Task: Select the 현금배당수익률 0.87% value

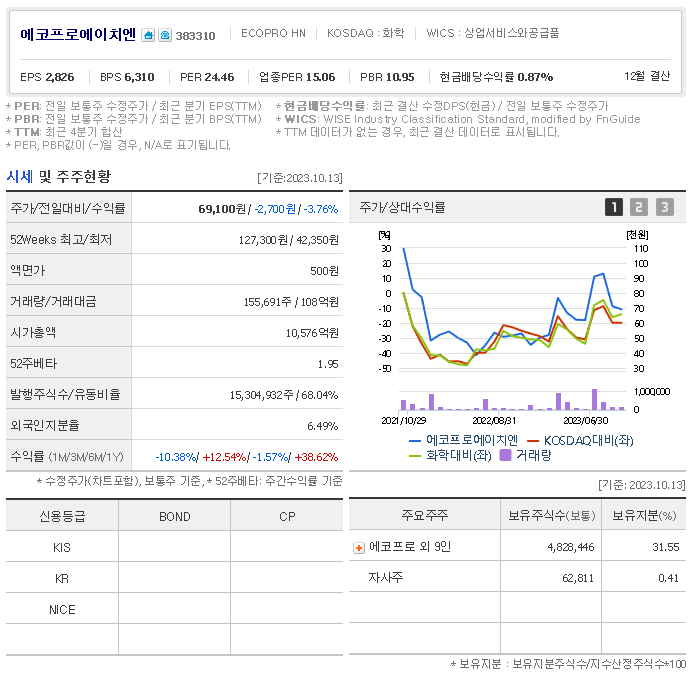Action: (x=535, y=77)
